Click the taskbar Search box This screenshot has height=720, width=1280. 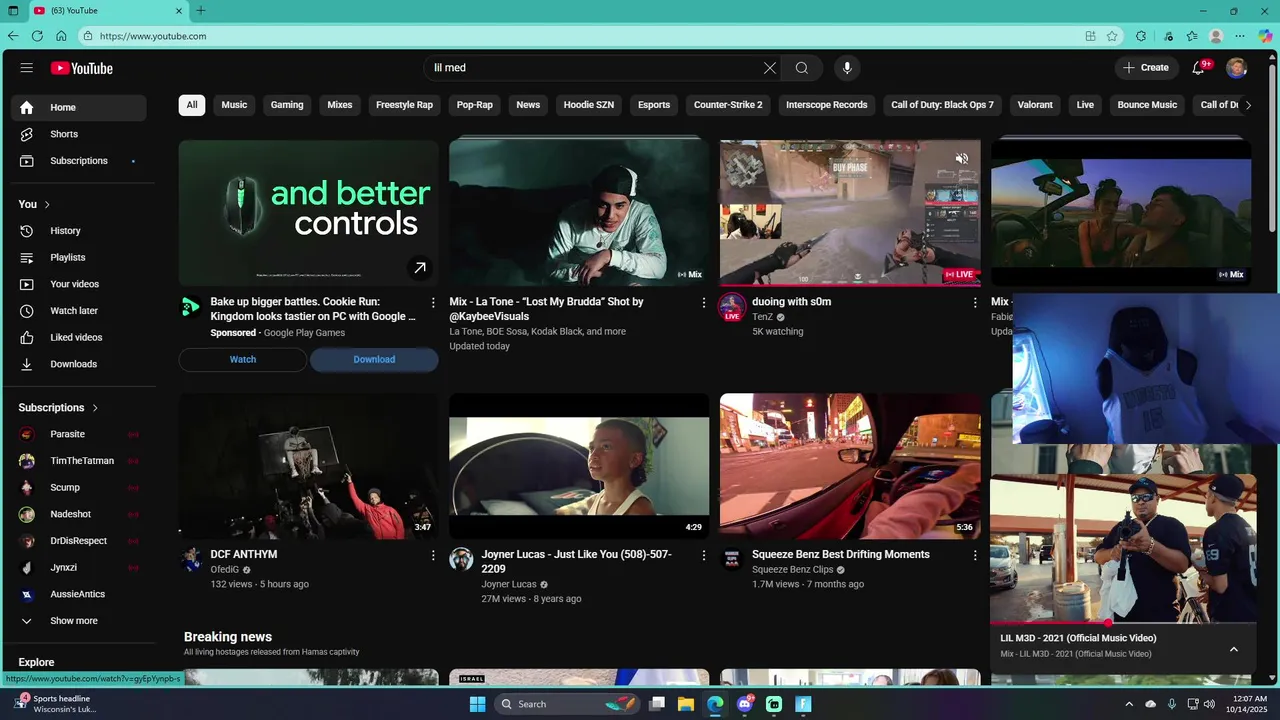568,704
